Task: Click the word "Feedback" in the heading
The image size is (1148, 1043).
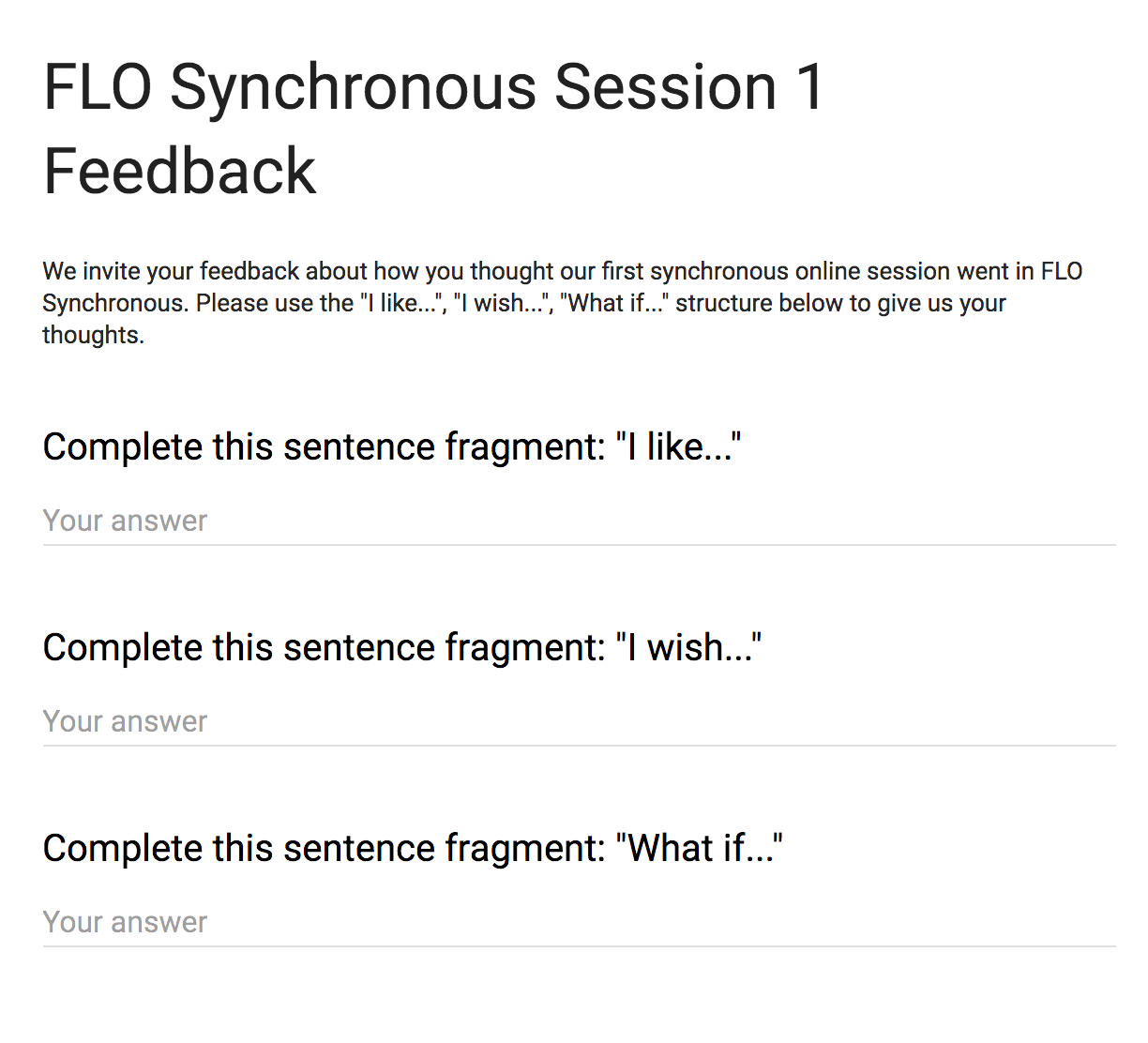Action: pos(180,172)
